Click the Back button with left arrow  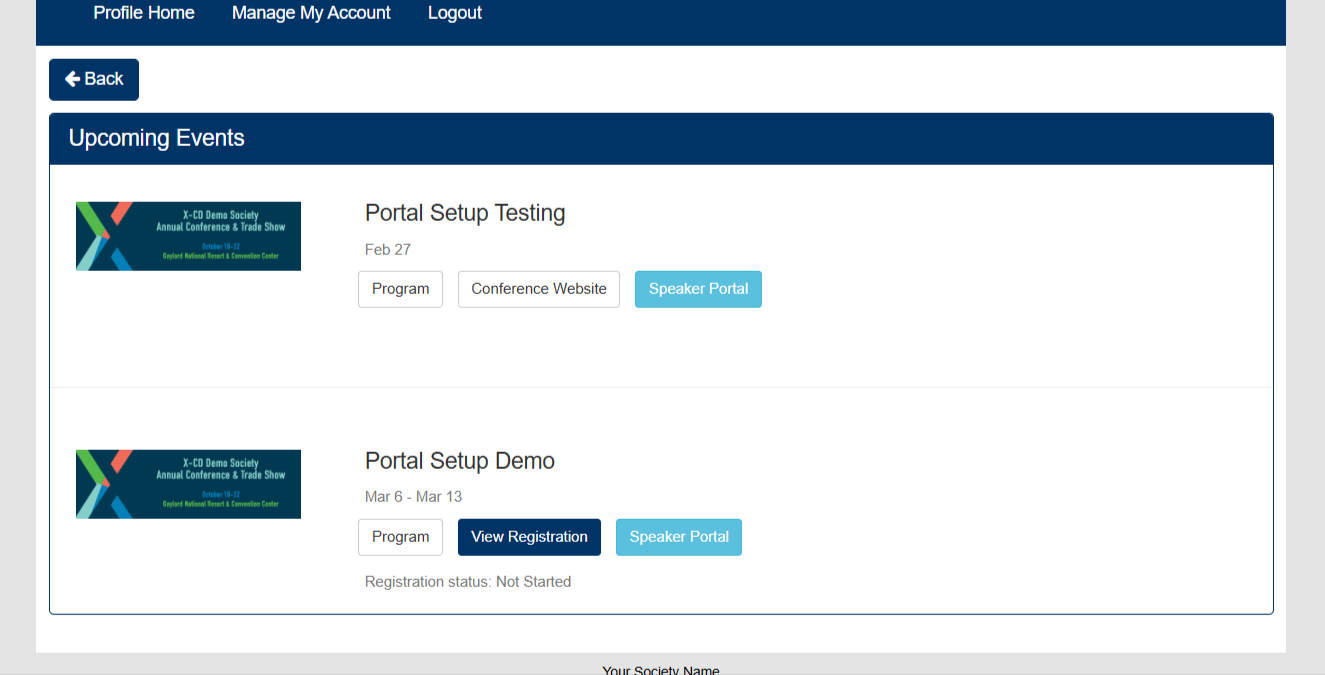pyautogui.click(x=94, y=79)
